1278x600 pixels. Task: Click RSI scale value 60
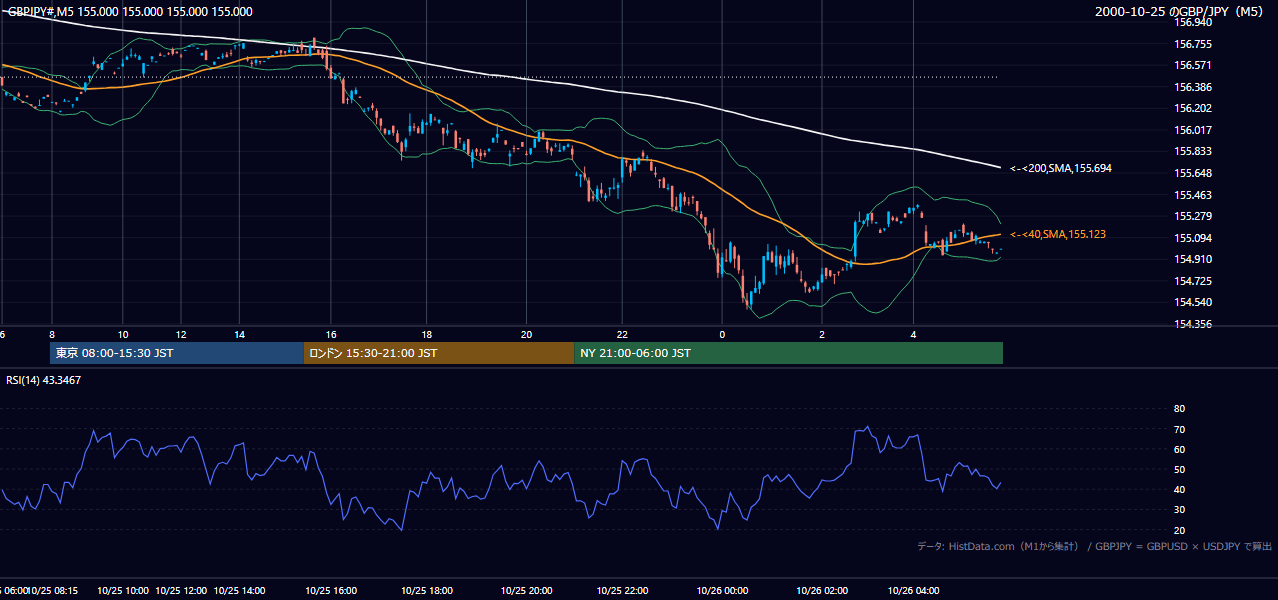(1179, 449)
